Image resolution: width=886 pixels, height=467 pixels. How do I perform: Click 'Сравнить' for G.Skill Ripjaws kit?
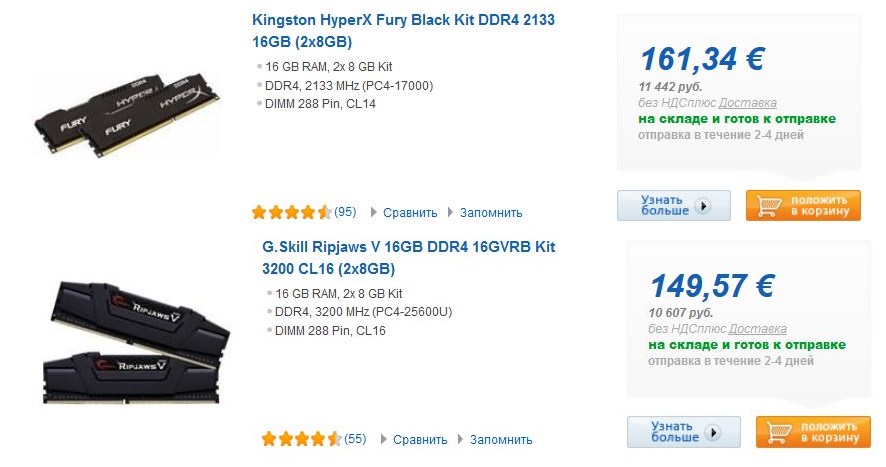click(421, 440)
